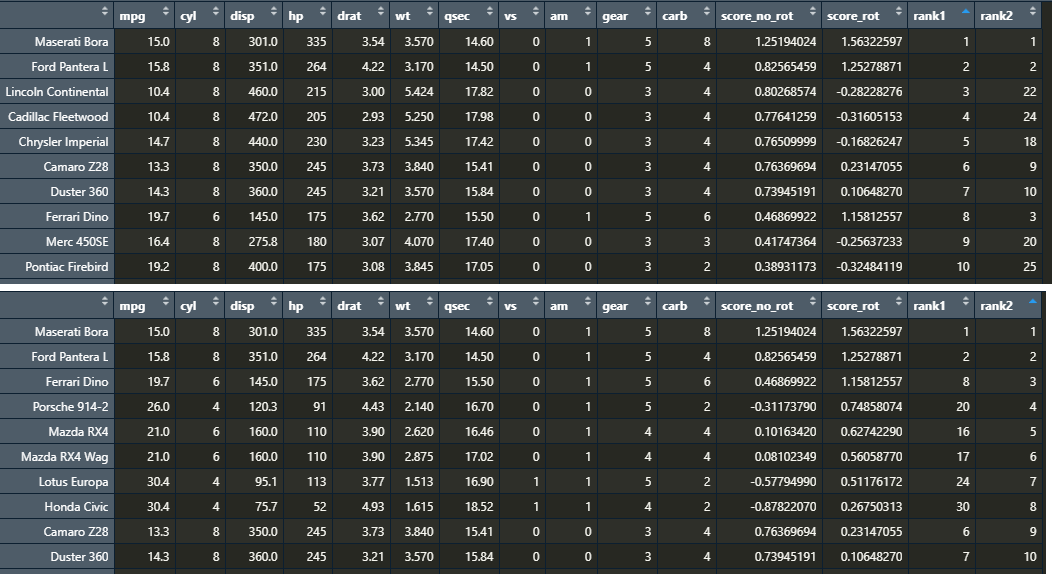
Task: Select score_rot value -0.32484119
Action: pyautogui.click(x=870, y=267)
